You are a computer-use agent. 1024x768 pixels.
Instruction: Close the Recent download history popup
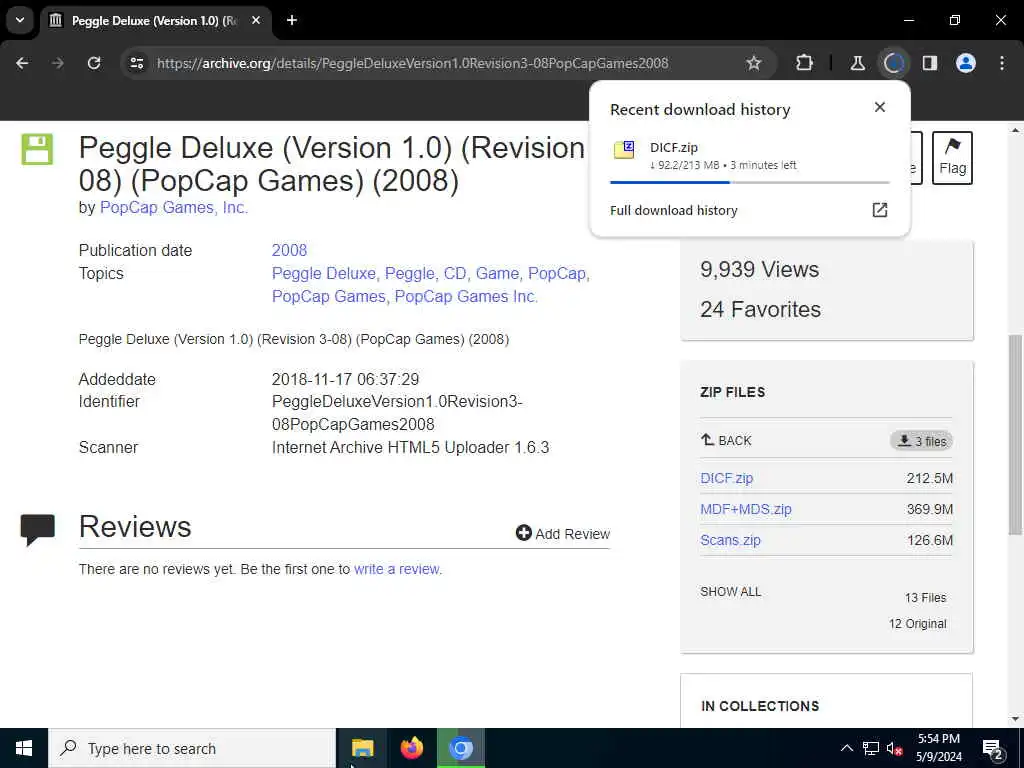(x=880, y=107)
